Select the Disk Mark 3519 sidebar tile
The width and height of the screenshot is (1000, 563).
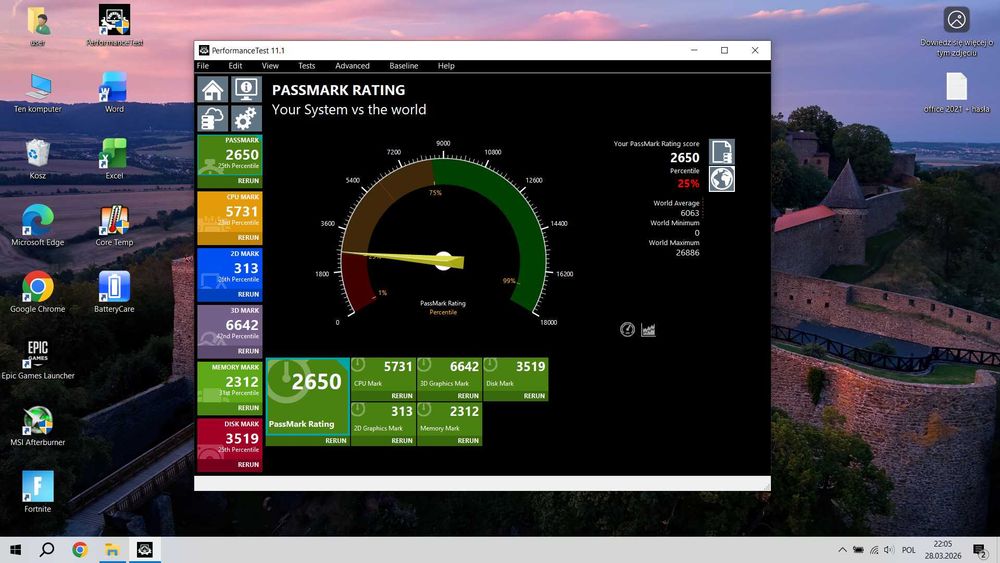(x=230, y=439)
